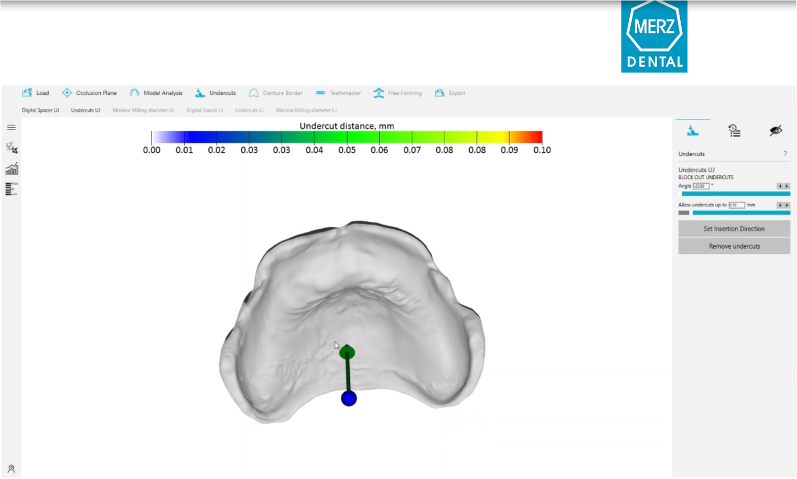The height and width of the screenshot is (479, 797).
Task: Click the Angle degree input field
Action: [700, 186]
